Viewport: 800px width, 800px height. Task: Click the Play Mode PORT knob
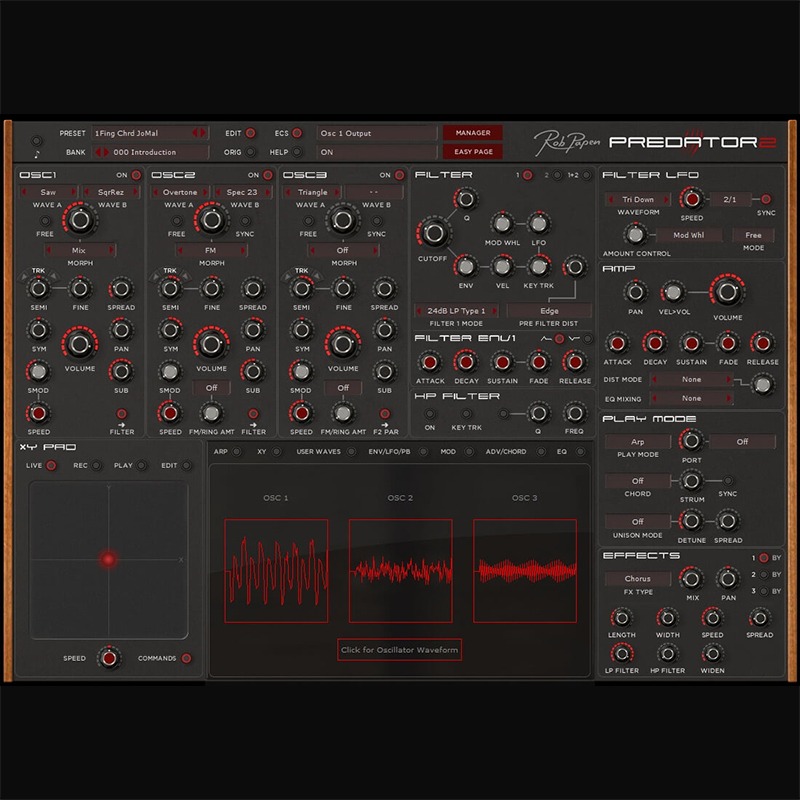691,441
